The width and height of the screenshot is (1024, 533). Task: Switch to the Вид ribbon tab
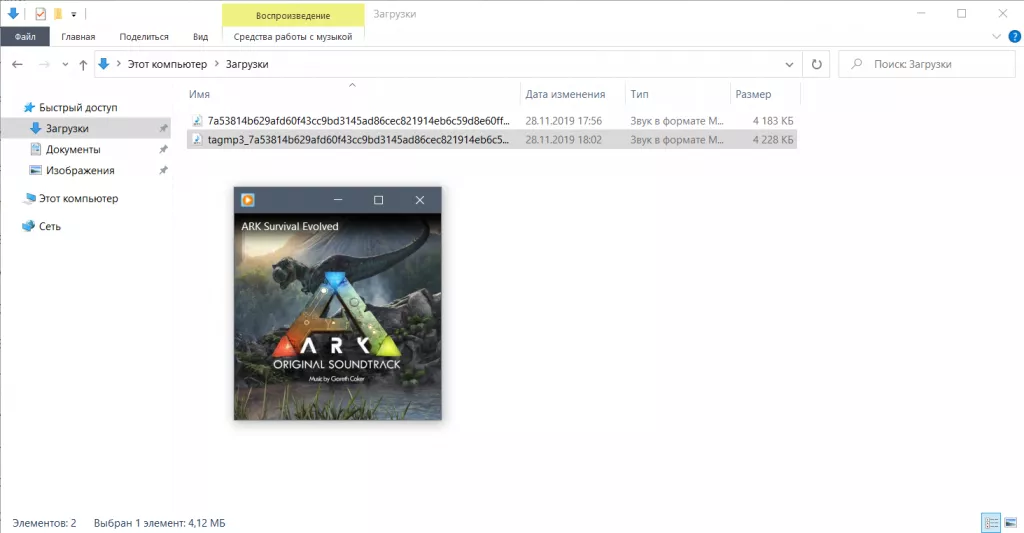coord(200,37)
